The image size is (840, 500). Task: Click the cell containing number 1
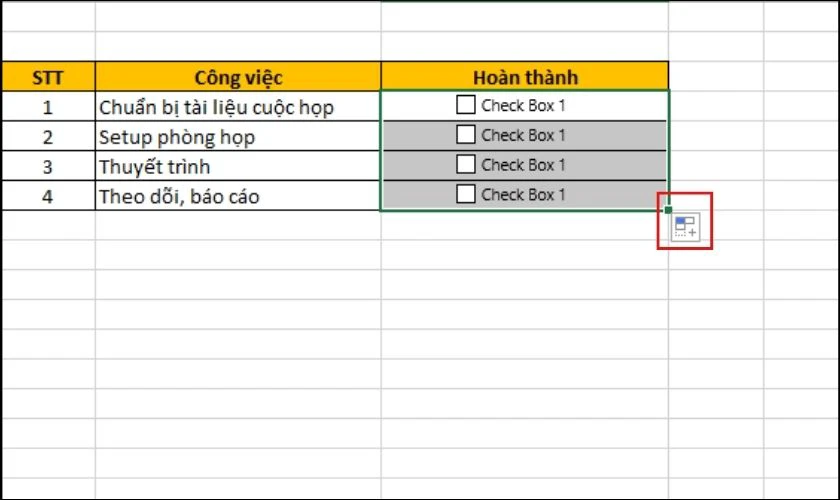point(48,107)
